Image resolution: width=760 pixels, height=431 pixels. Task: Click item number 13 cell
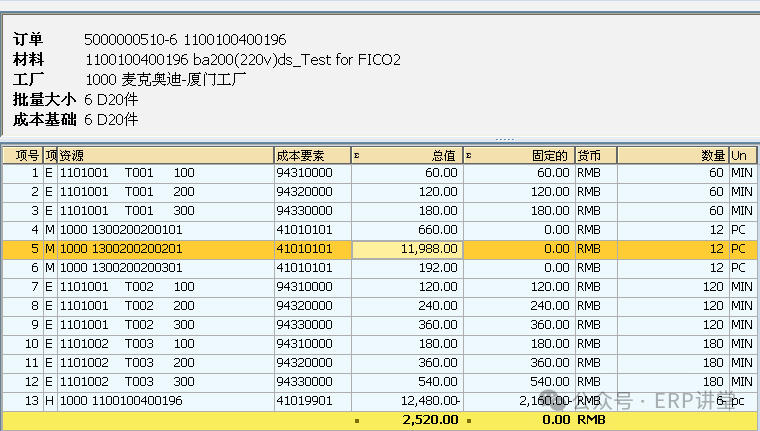[23, 401]
